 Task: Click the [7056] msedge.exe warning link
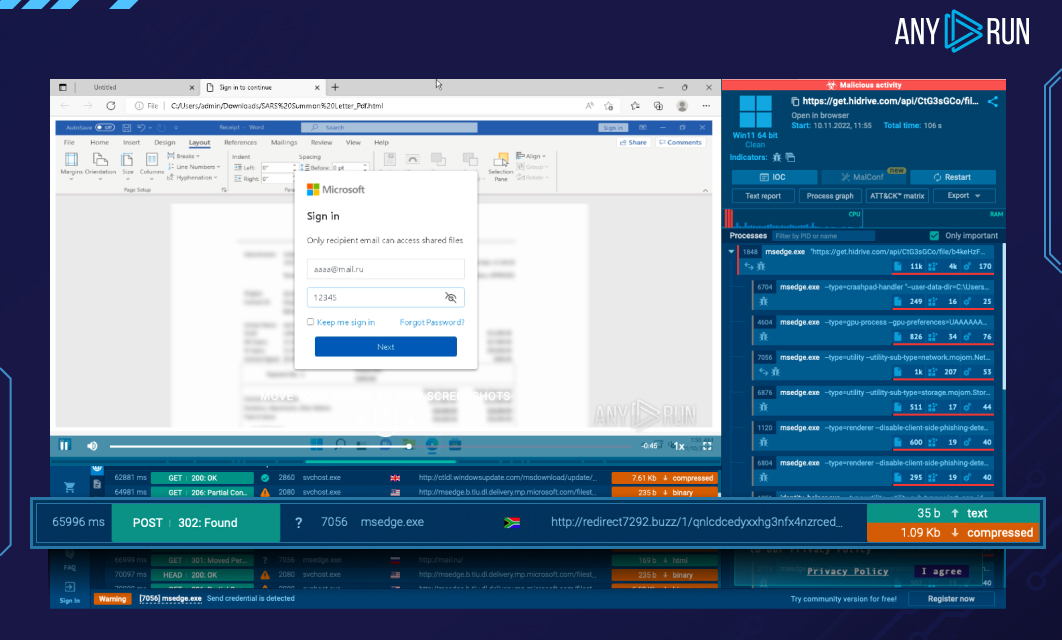(171, 599)
